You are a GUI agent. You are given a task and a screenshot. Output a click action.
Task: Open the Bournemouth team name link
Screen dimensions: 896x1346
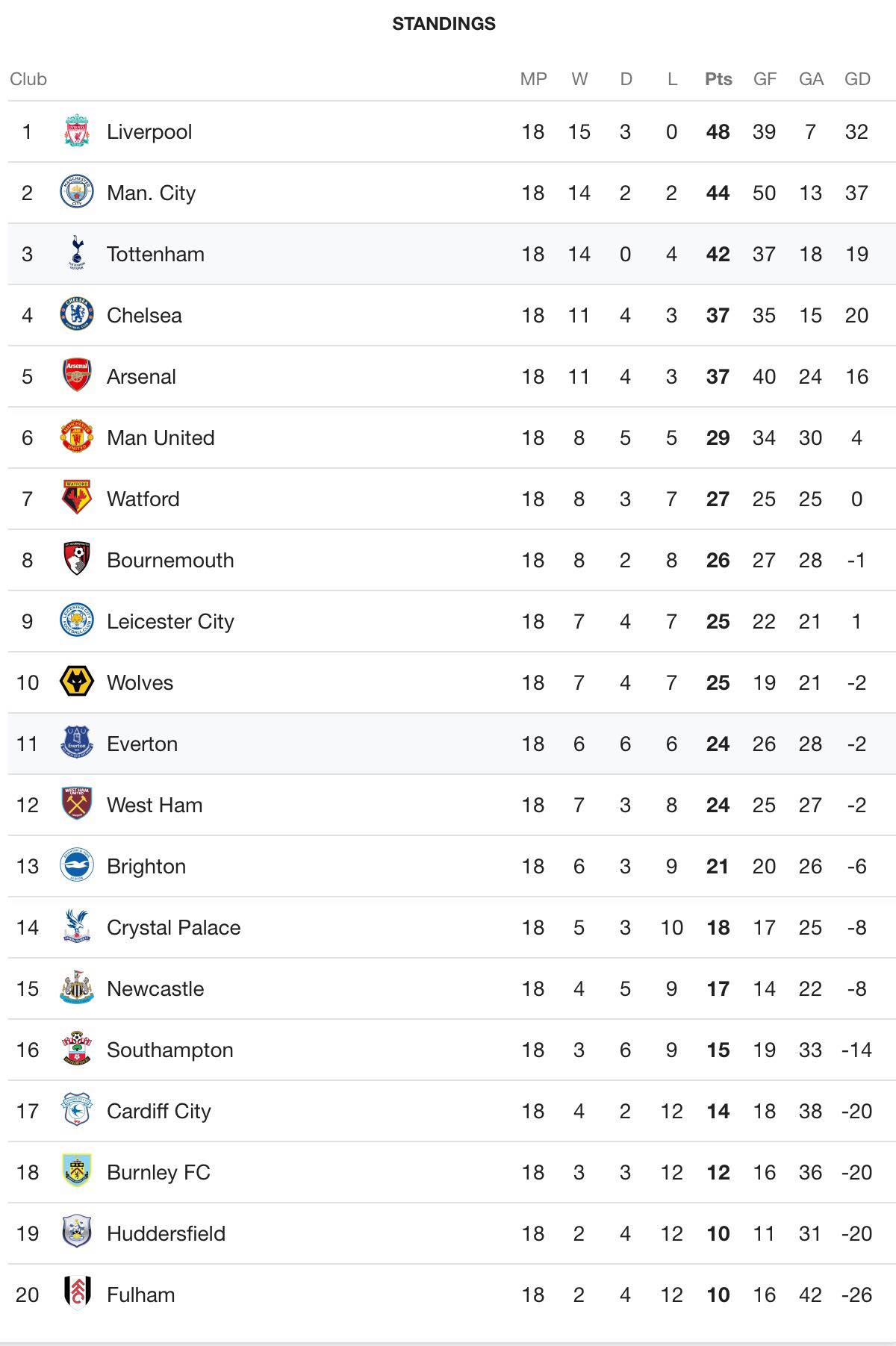170,560
